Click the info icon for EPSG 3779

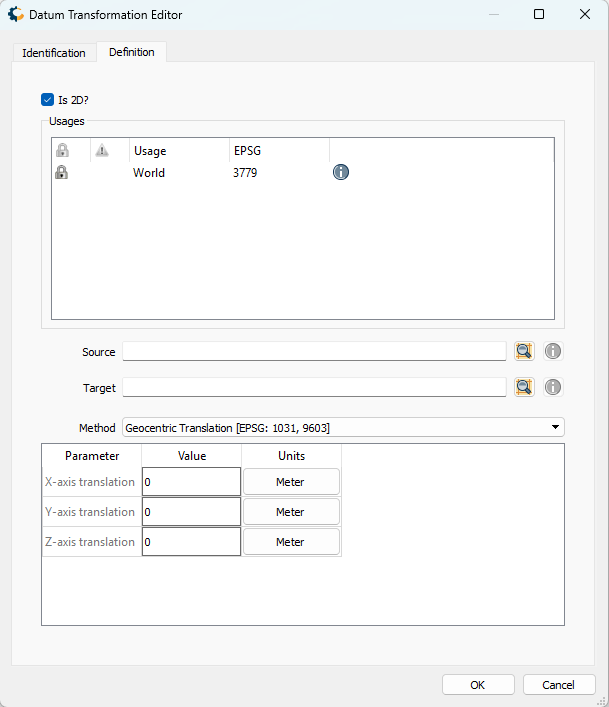click(x=341, y=172)
